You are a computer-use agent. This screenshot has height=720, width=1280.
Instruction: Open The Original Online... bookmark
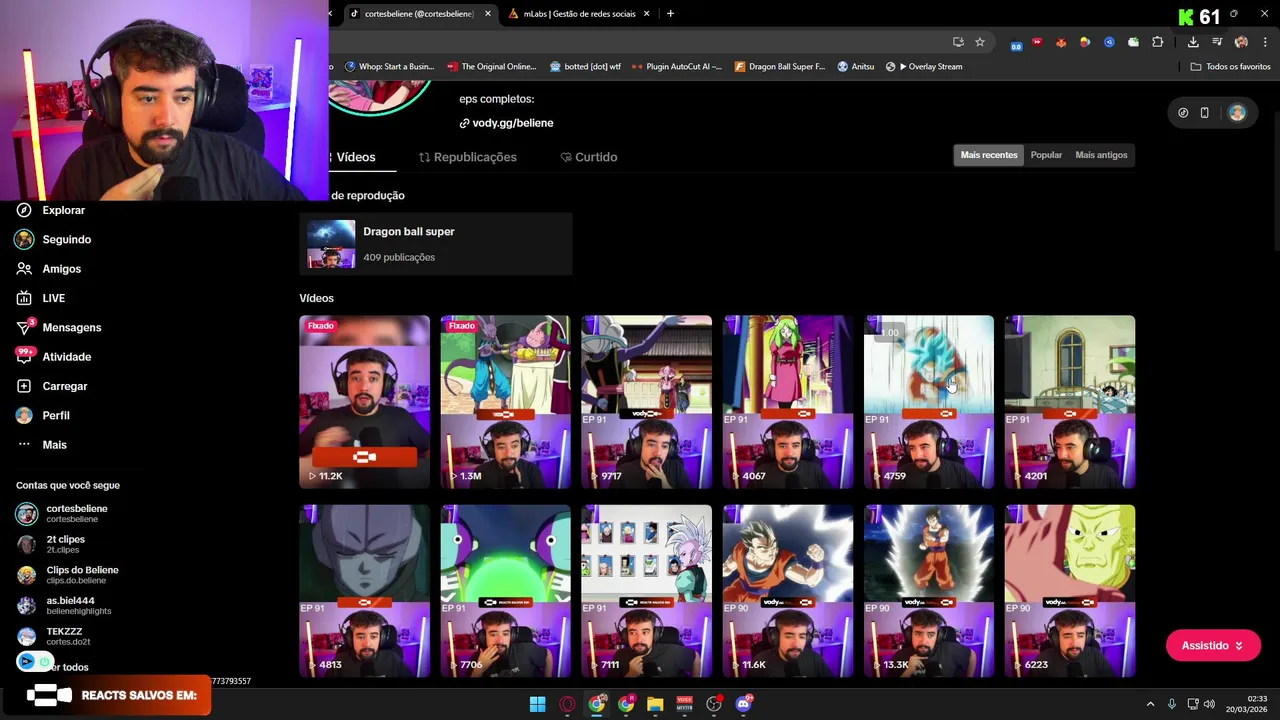[x=492, y=67]
